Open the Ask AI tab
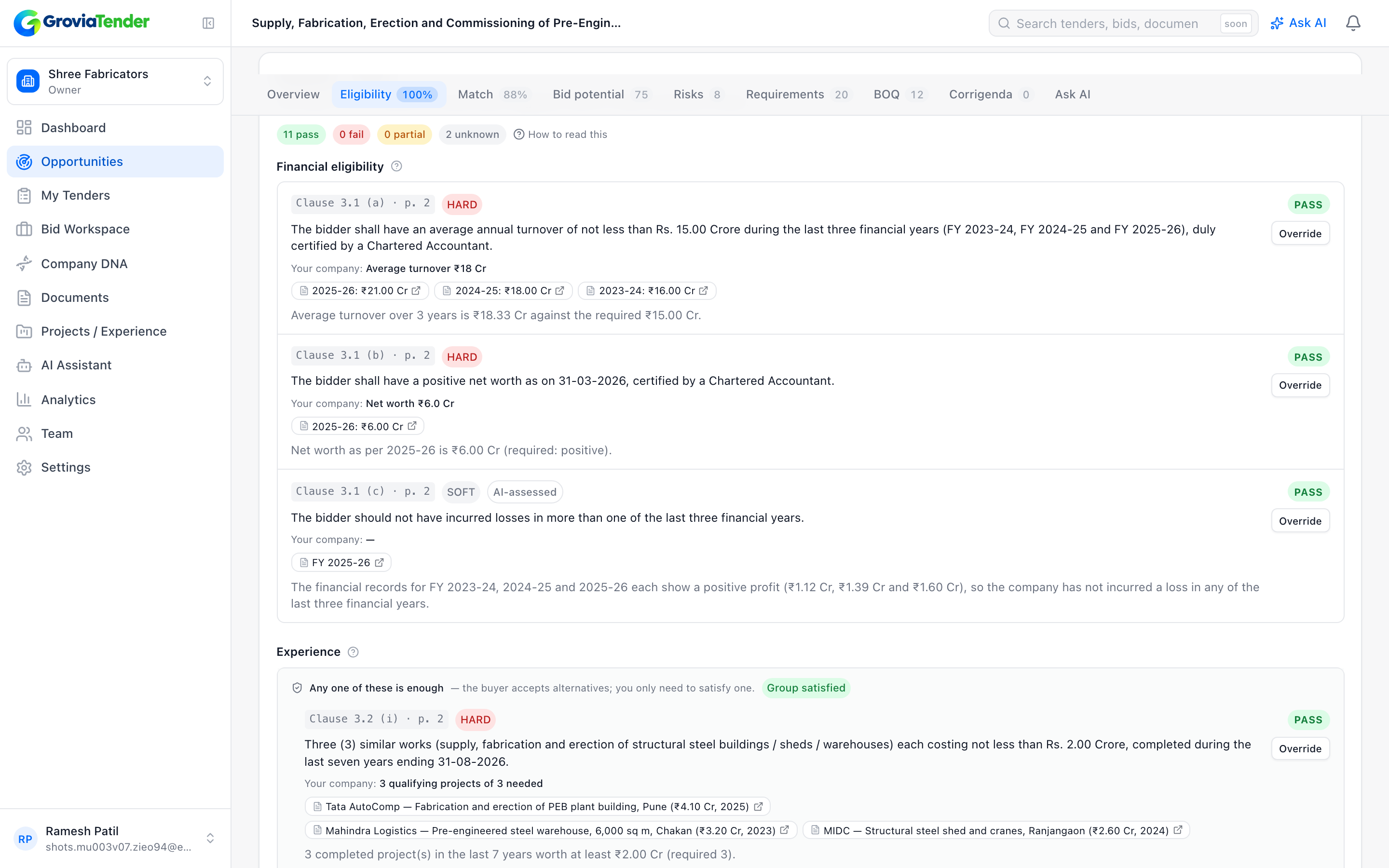 coord(1072,95)
